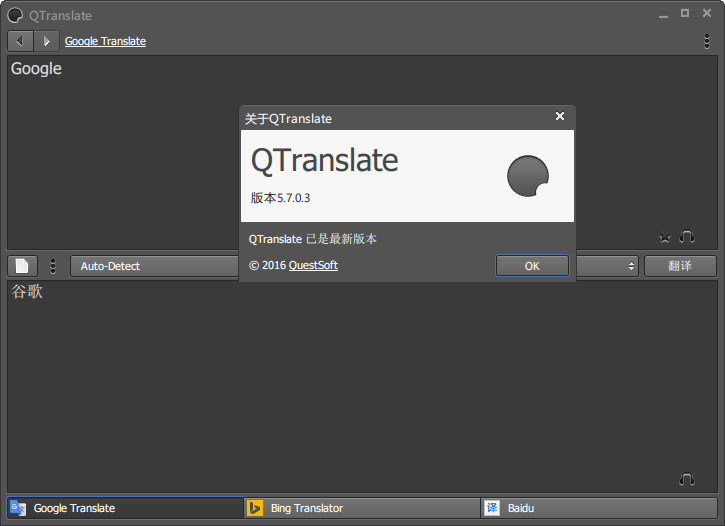Image resolution: width=725 pixels, height=526 pixels.
Task: Click the version text 版本5.7.0.3
Action: tap(280, 198)
